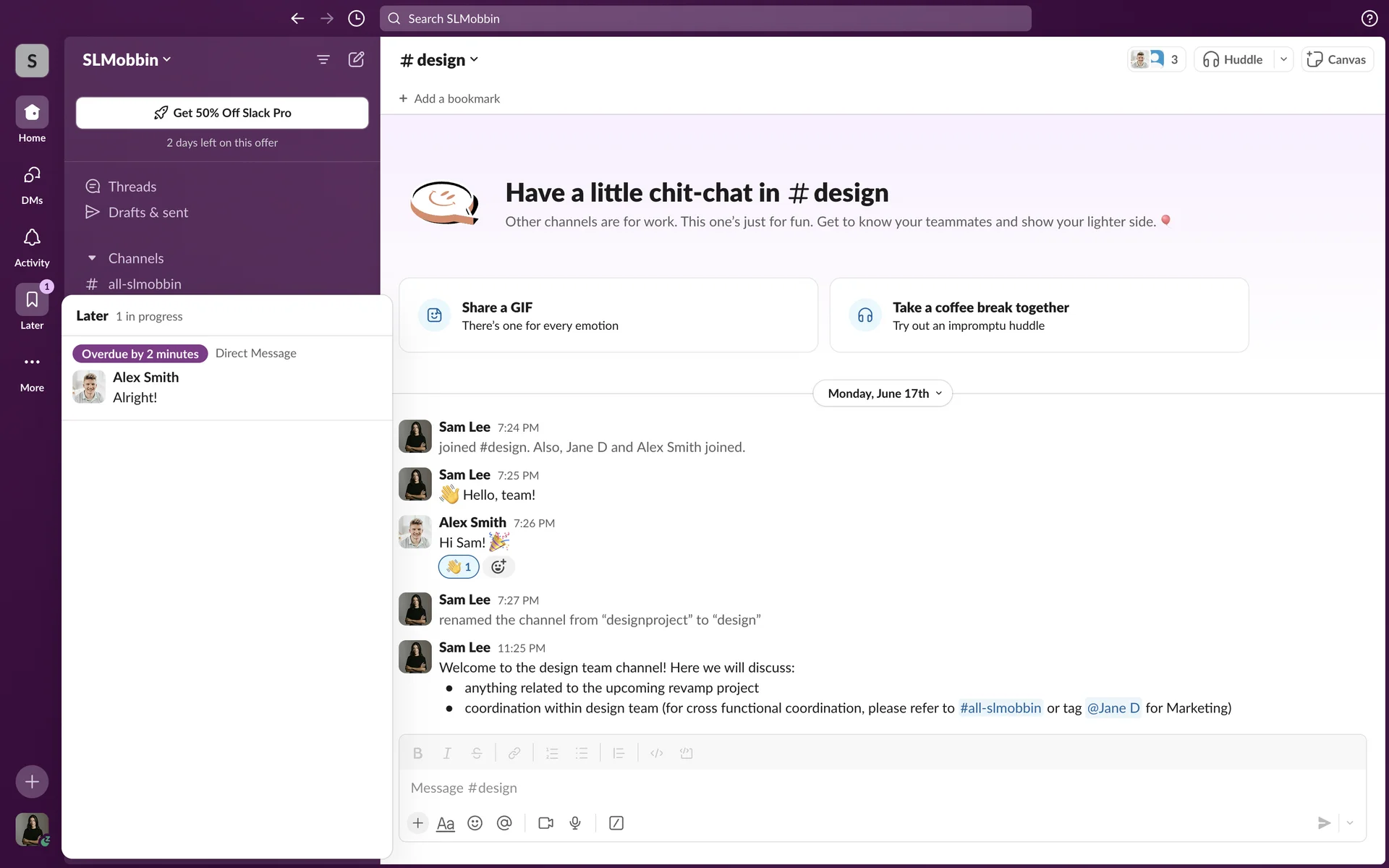This screenshot has height=868, width=1389.
Task: Open the history clock icon
Action: tap(356, 19)
